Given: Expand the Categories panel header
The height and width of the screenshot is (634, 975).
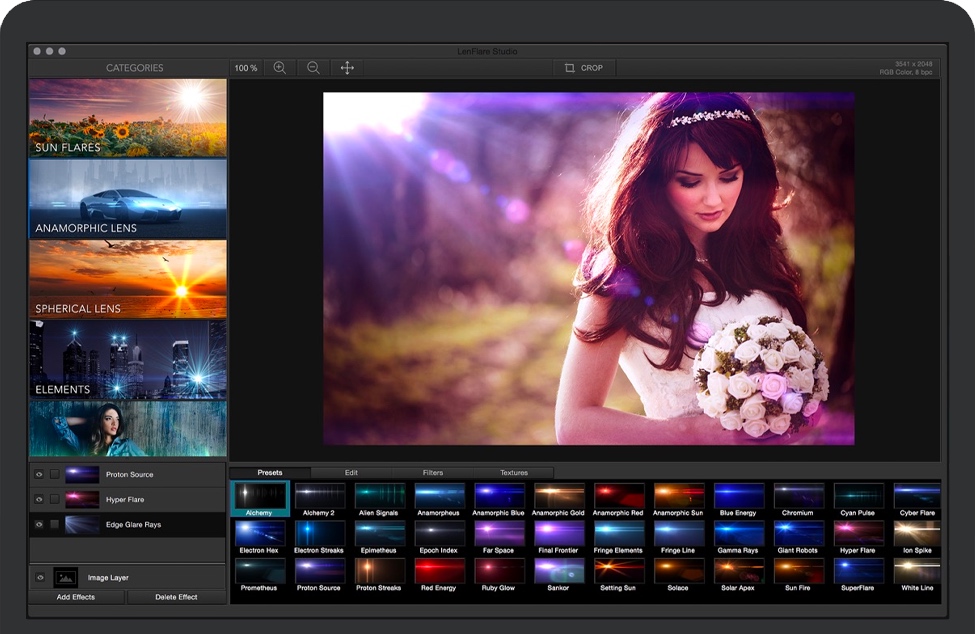Looking at the screenshot, I should click(x=135, y=67).
